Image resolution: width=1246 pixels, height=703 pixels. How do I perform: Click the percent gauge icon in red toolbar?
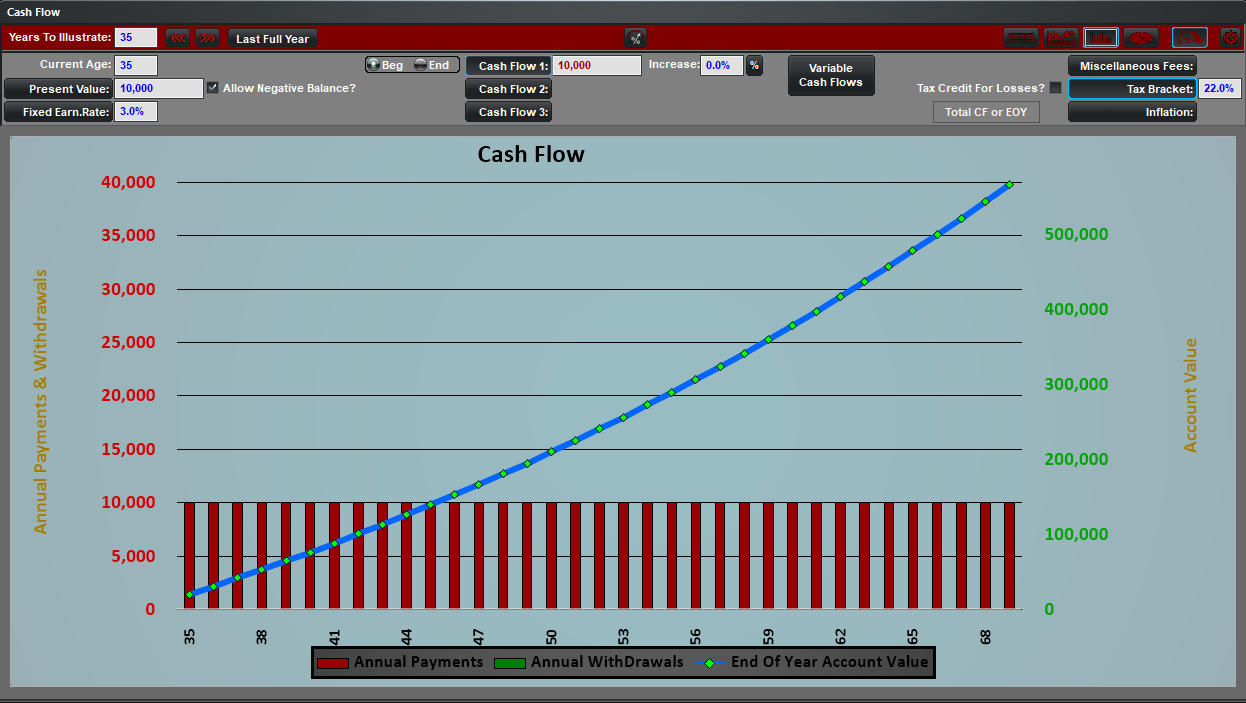(x=635, y=38)
